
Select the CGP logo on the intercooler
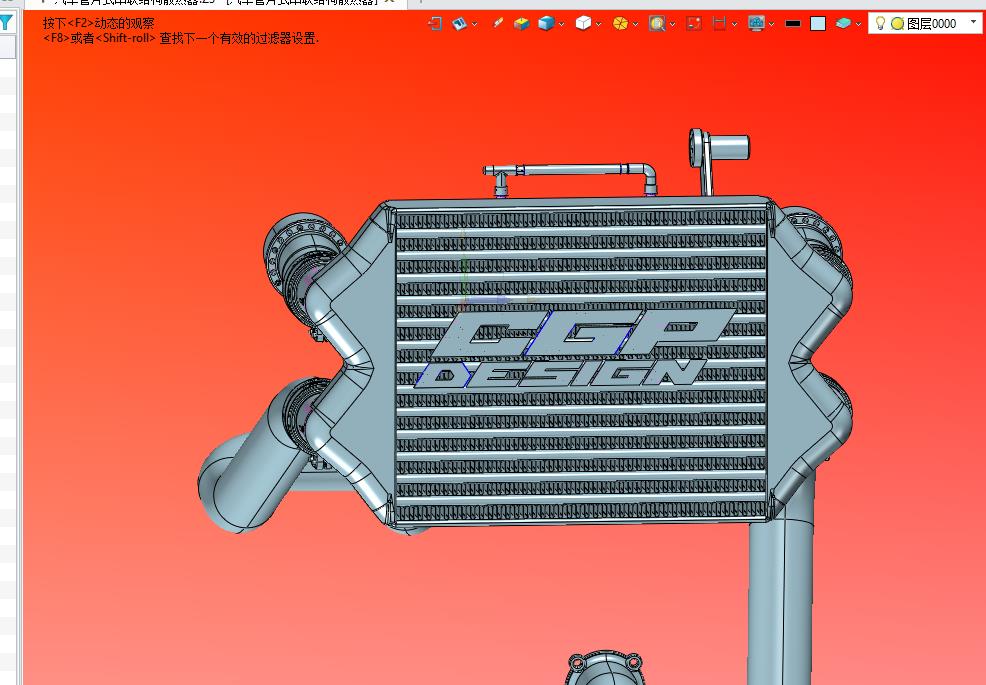(x=583, y=333)
